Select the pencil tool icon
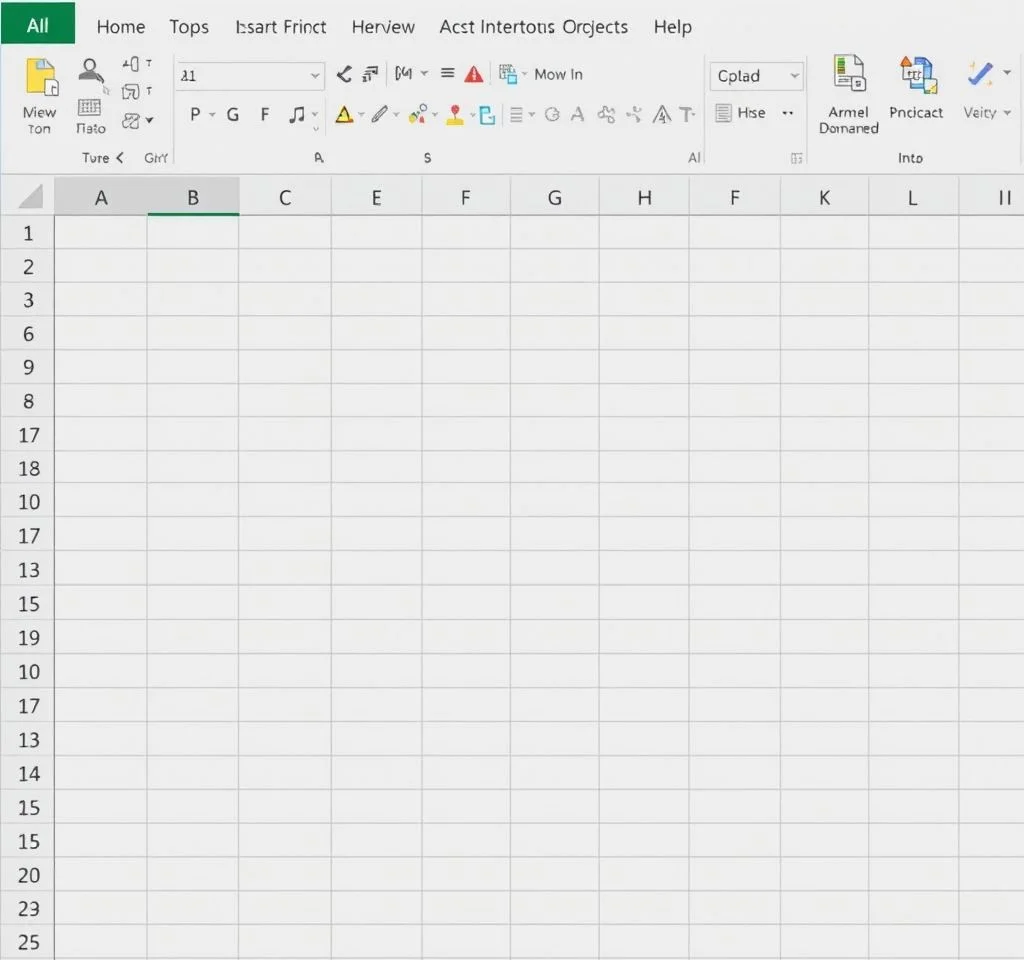1024x960 pixels. [379, 115]
